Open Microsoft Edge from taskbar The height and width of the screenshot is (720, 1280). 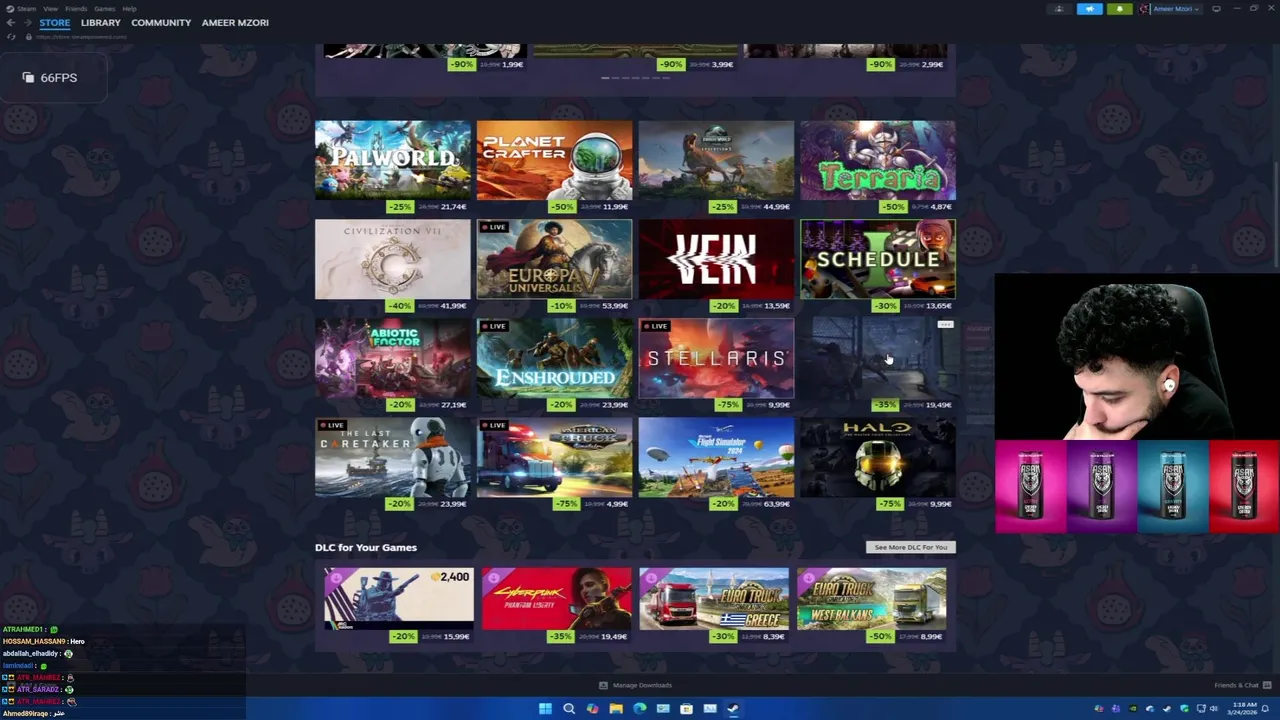coord(640,709)
